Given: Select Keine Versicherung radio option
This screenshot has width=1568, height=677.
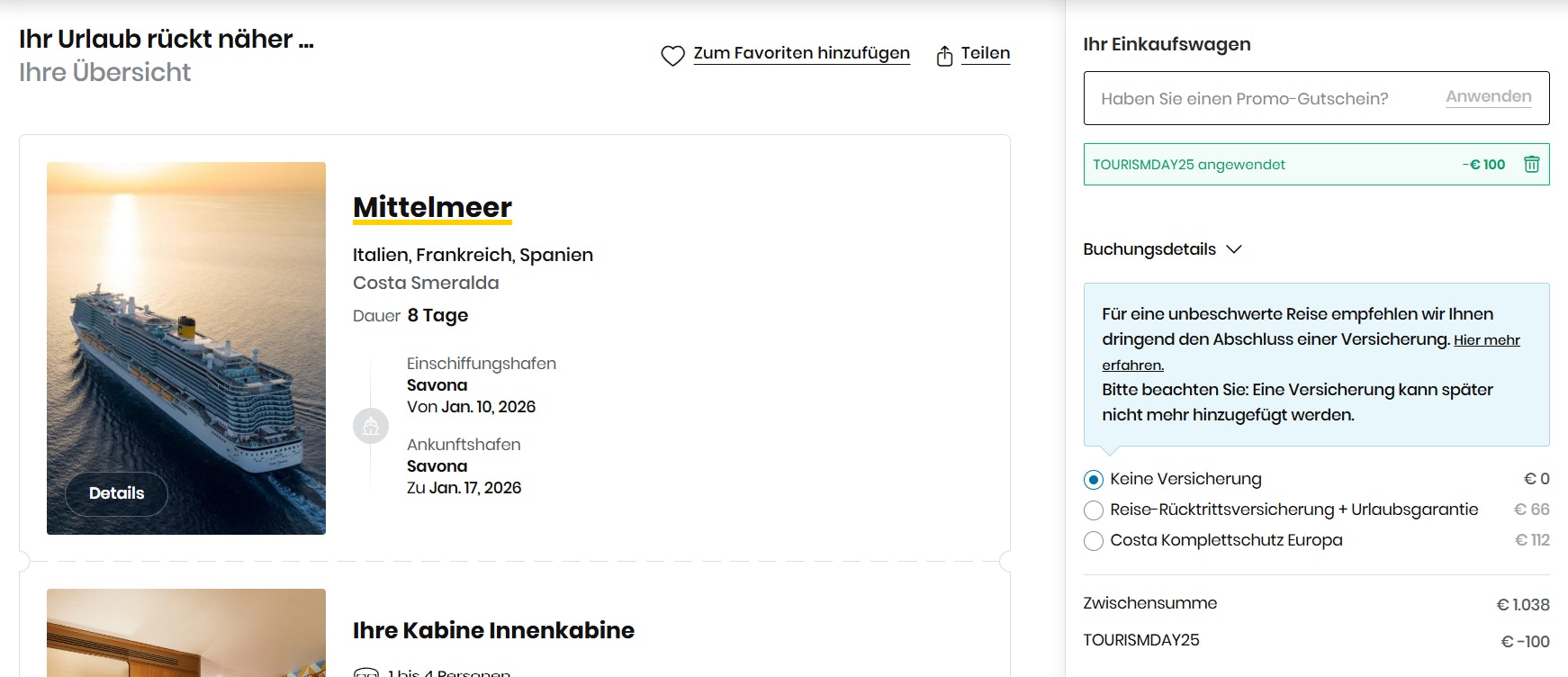Looking at the screenshot, I should pos(1094,480).
